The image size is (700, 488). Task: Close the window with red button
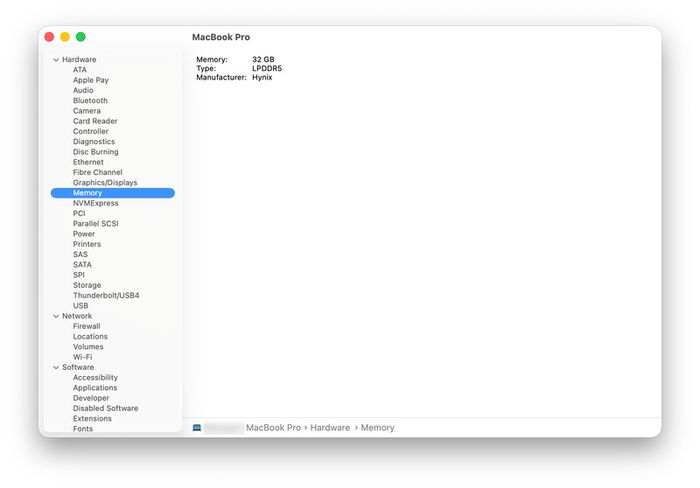point(50,37)
